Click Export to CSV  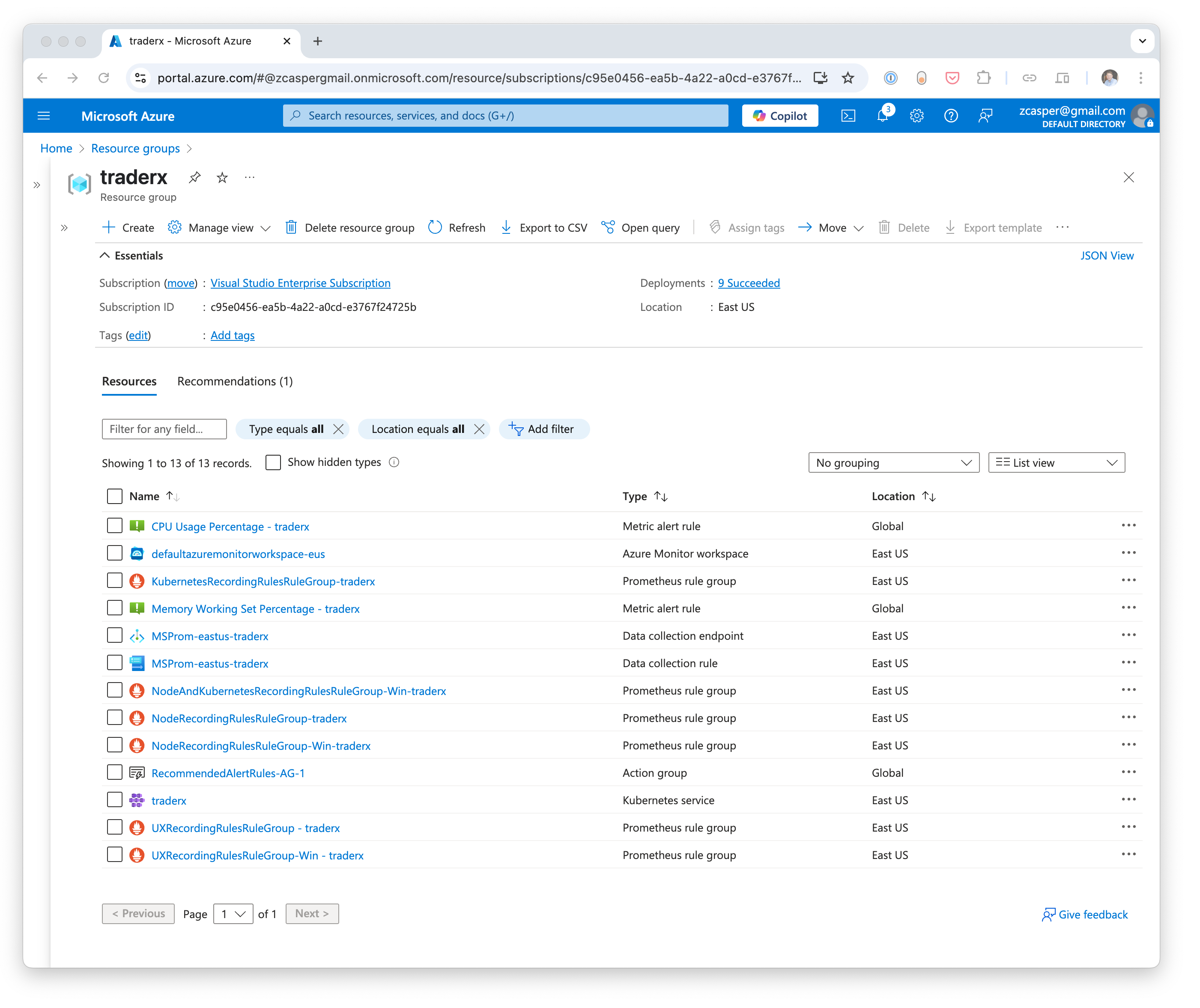pos(543,228)
